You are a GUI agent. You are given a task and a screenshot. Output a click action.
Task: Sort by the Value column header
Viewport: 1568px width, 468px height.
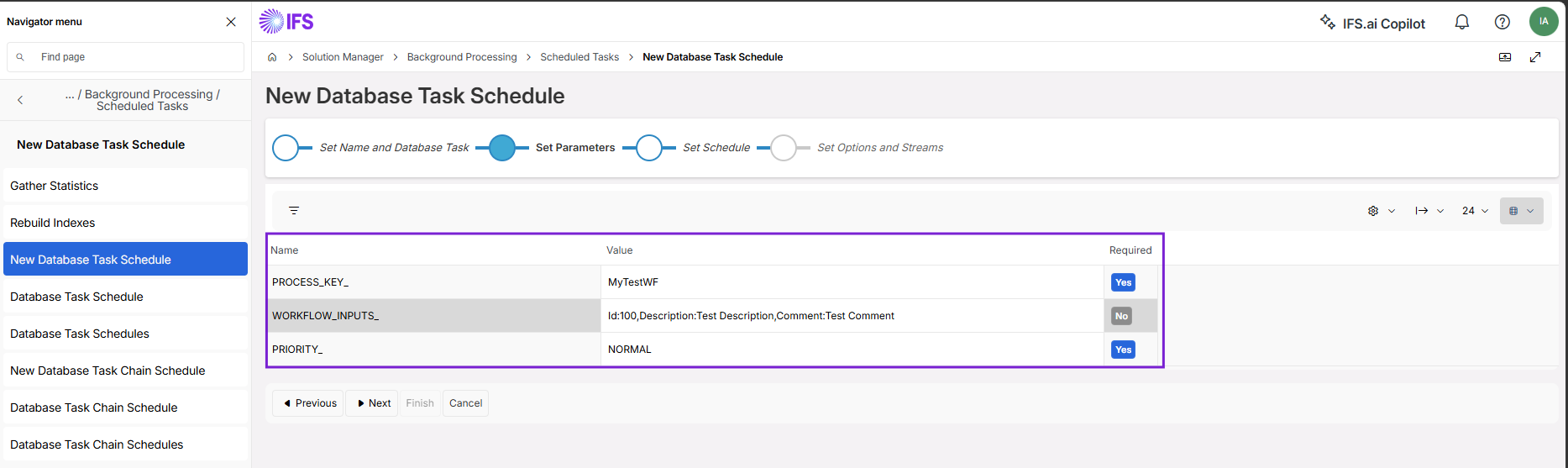tap(620, 250)
